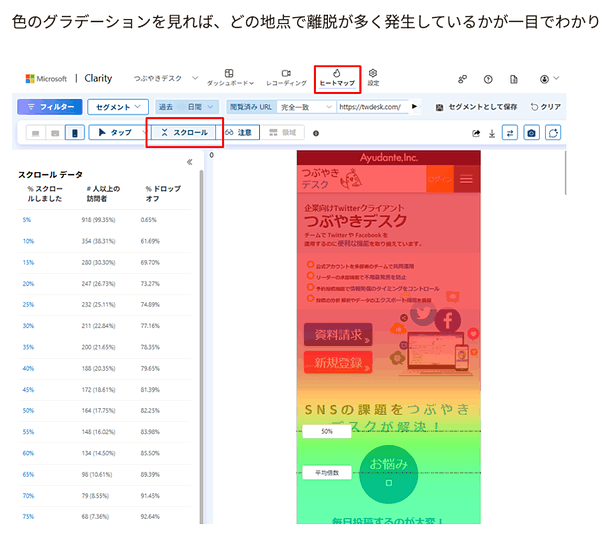
Task: Click 資料請求 in the heatmap preview
Action: point(338,335)
